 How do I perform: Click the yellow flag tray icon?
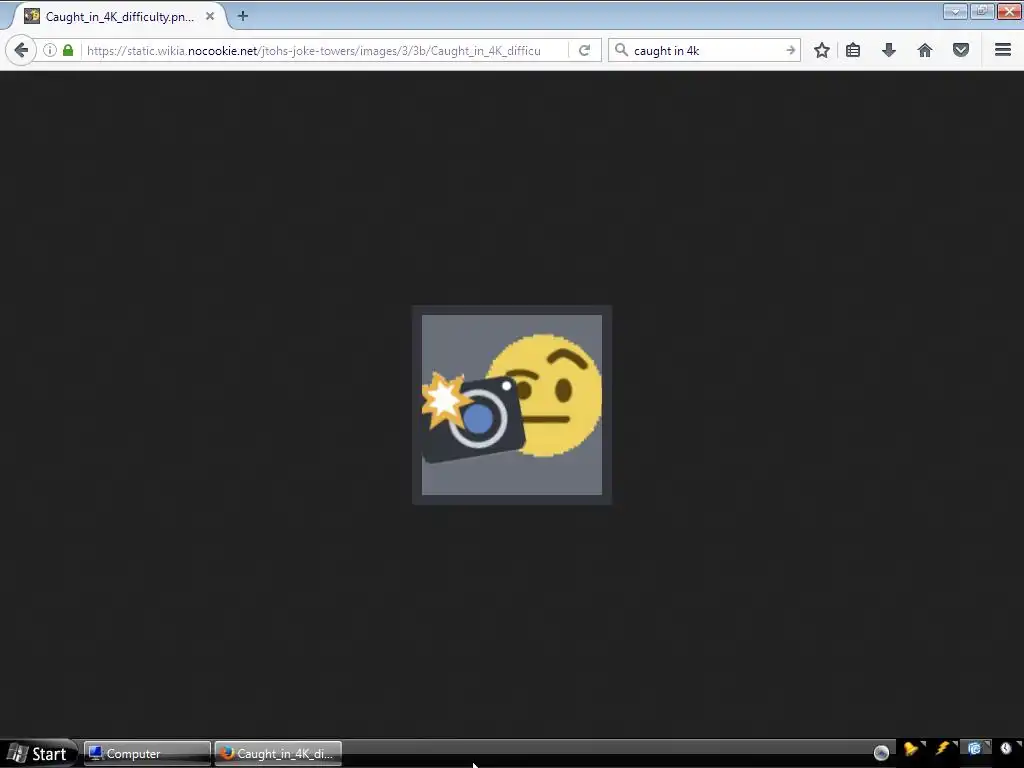(912, 750)
